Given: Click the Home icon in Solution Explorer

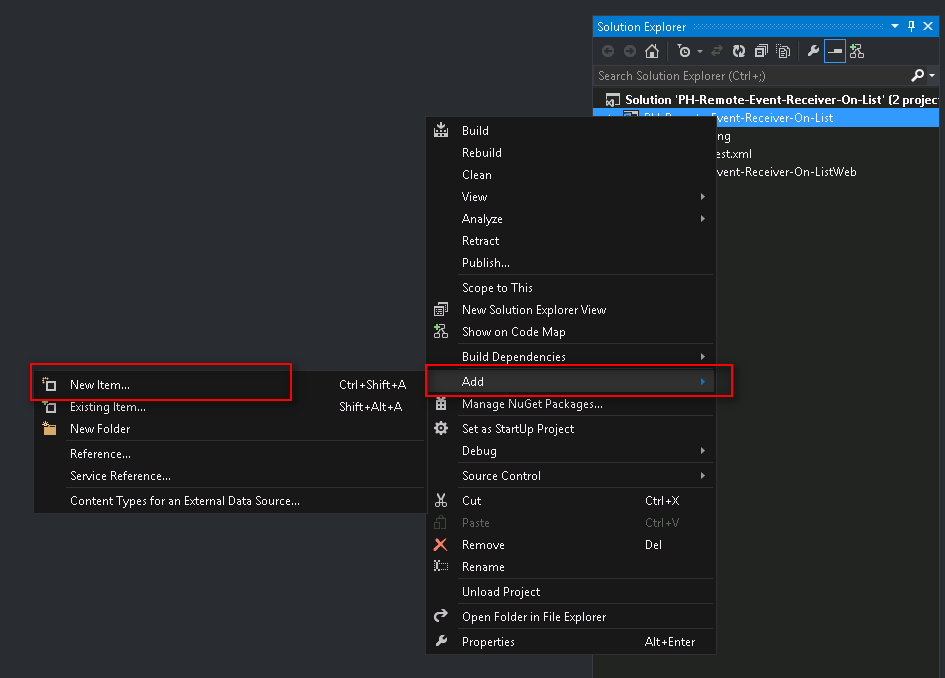Looking at the screenshot, I should click(x=652, y=51).
